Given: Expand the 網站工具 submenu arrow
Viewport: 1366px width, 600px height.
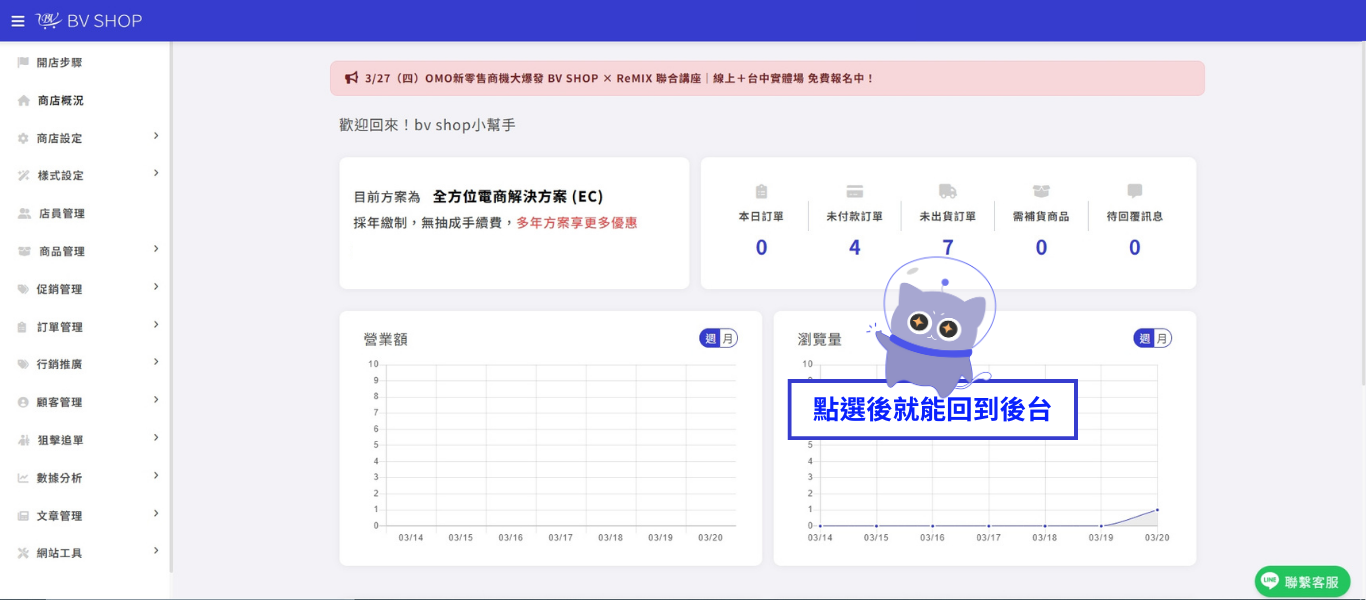Looking at the screenshot, I should 156,551.
